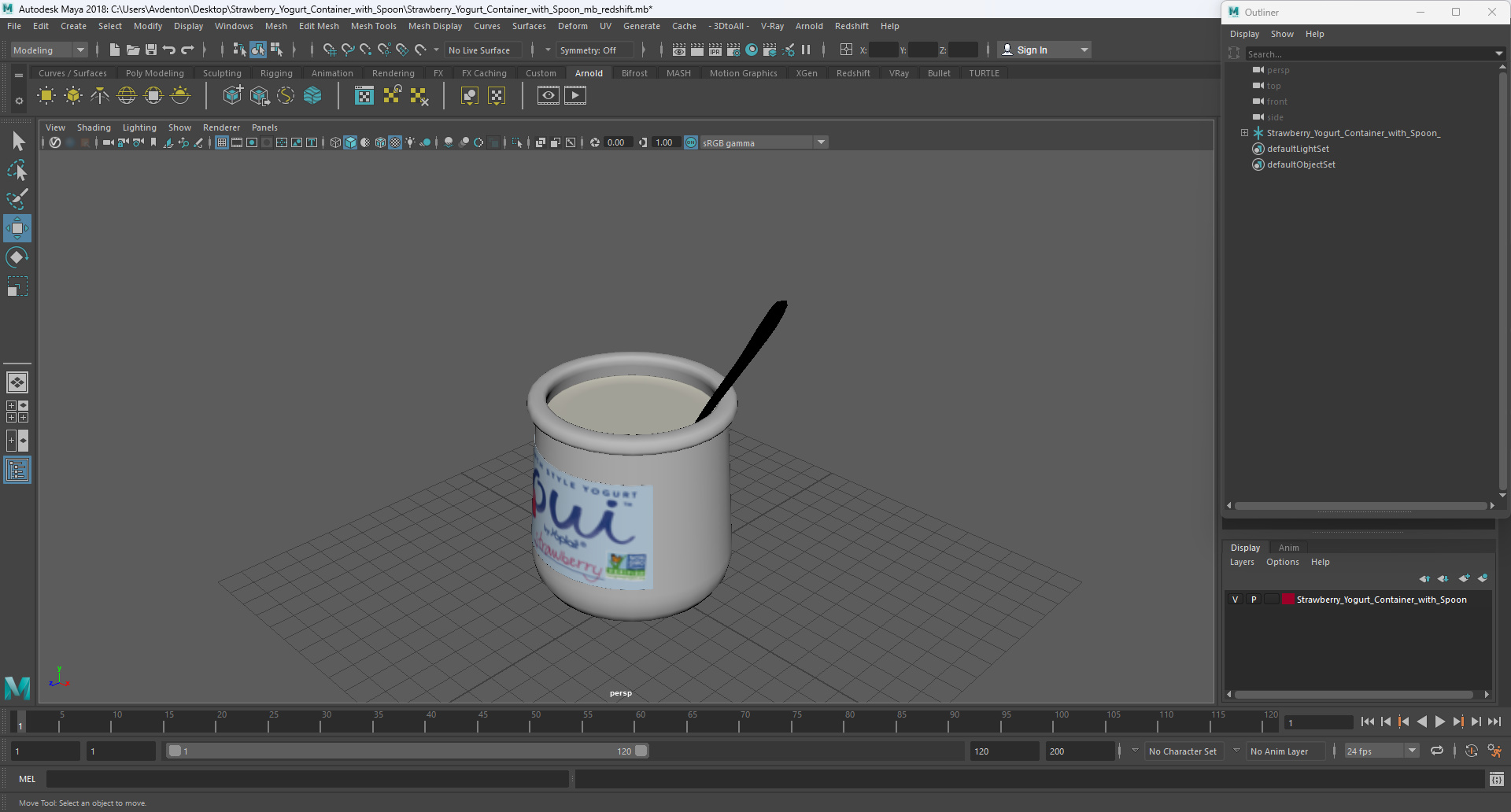
Task: Toggle viewport grid display icon
Action: pyautogui.click(x=222, y=142)
